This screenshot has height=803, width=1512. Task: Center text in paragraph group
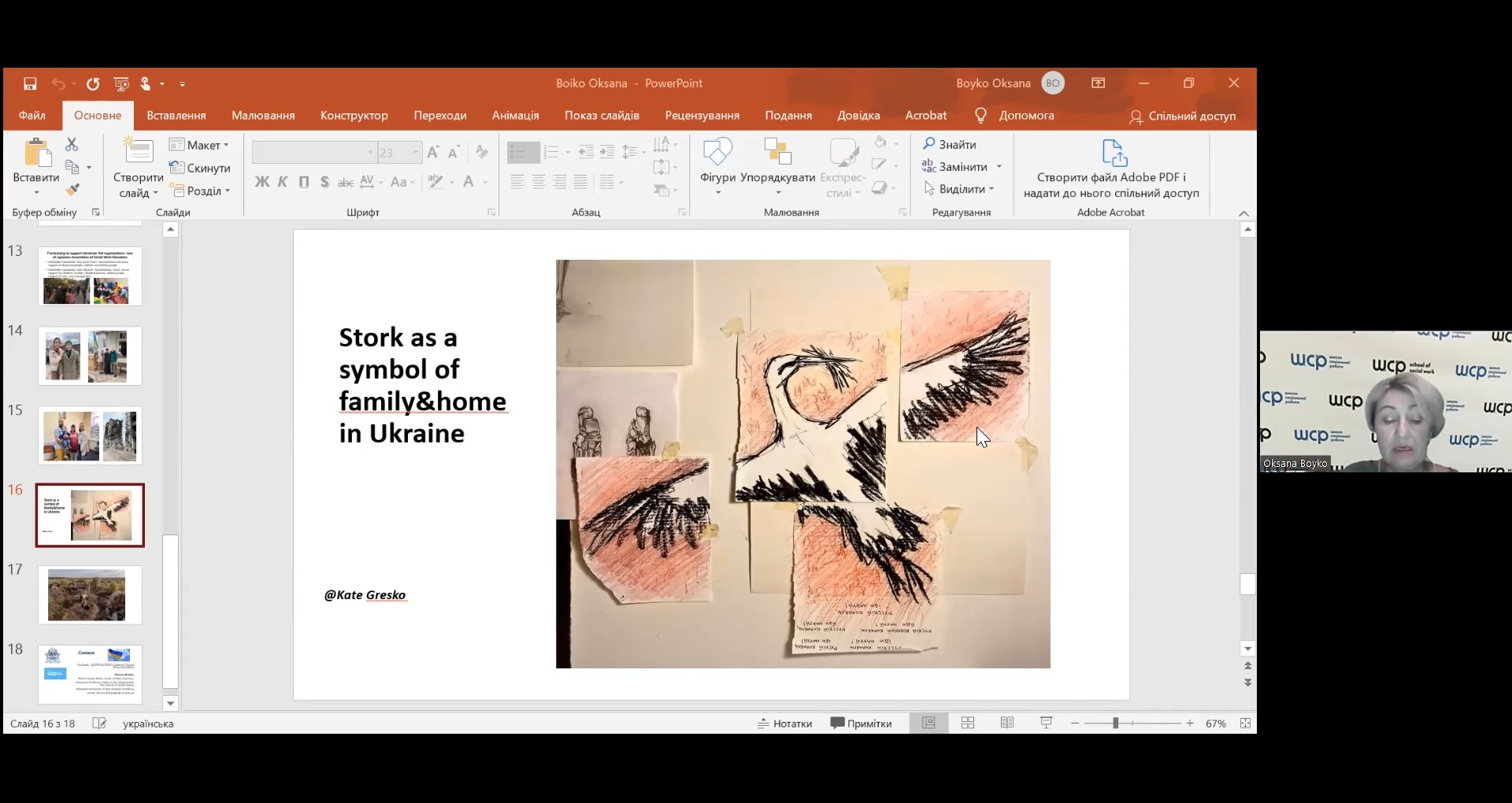pyautogui.click(x=539, y=182)
